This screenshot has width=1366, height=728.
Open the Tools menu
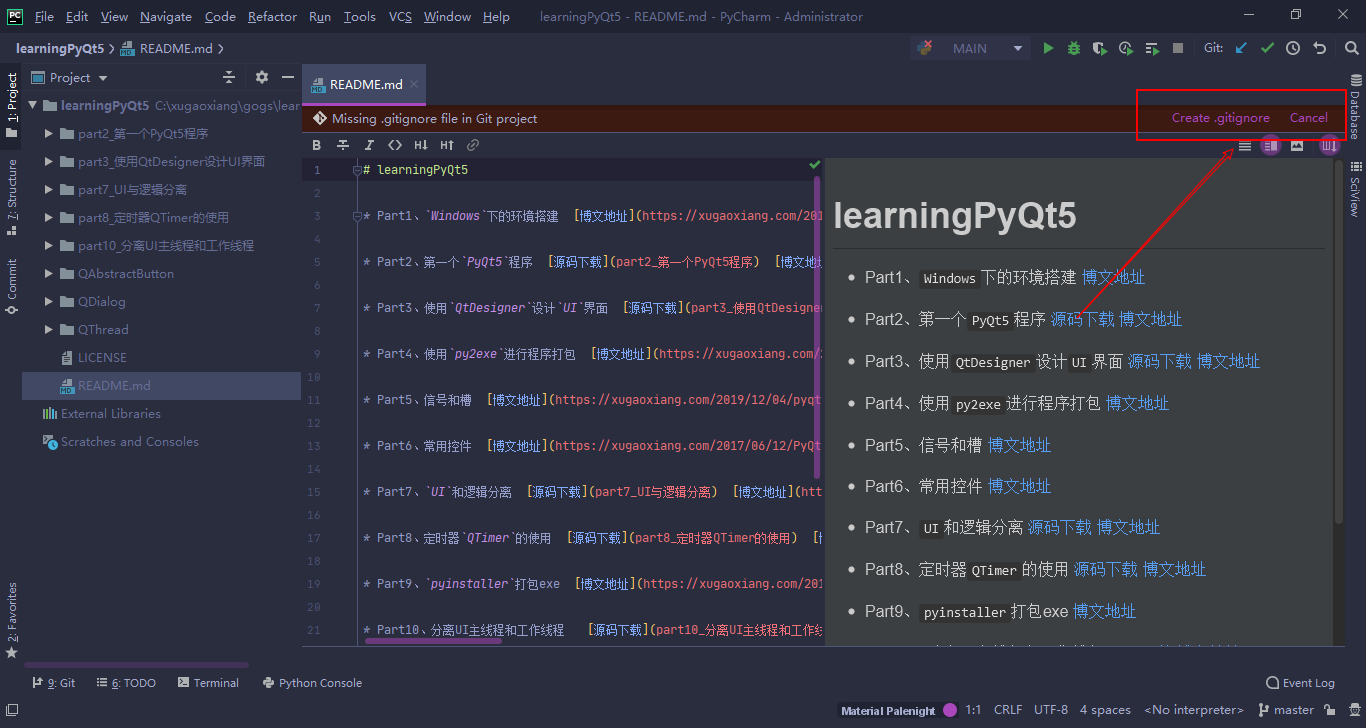point(359,16)
